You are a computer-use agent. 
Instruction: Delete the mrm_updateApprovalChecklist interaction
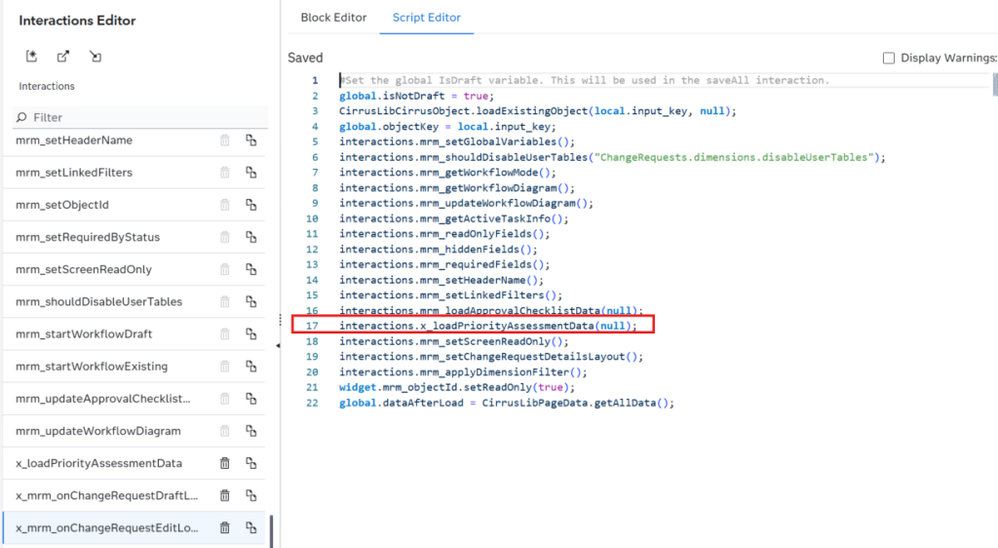[225, 399]
